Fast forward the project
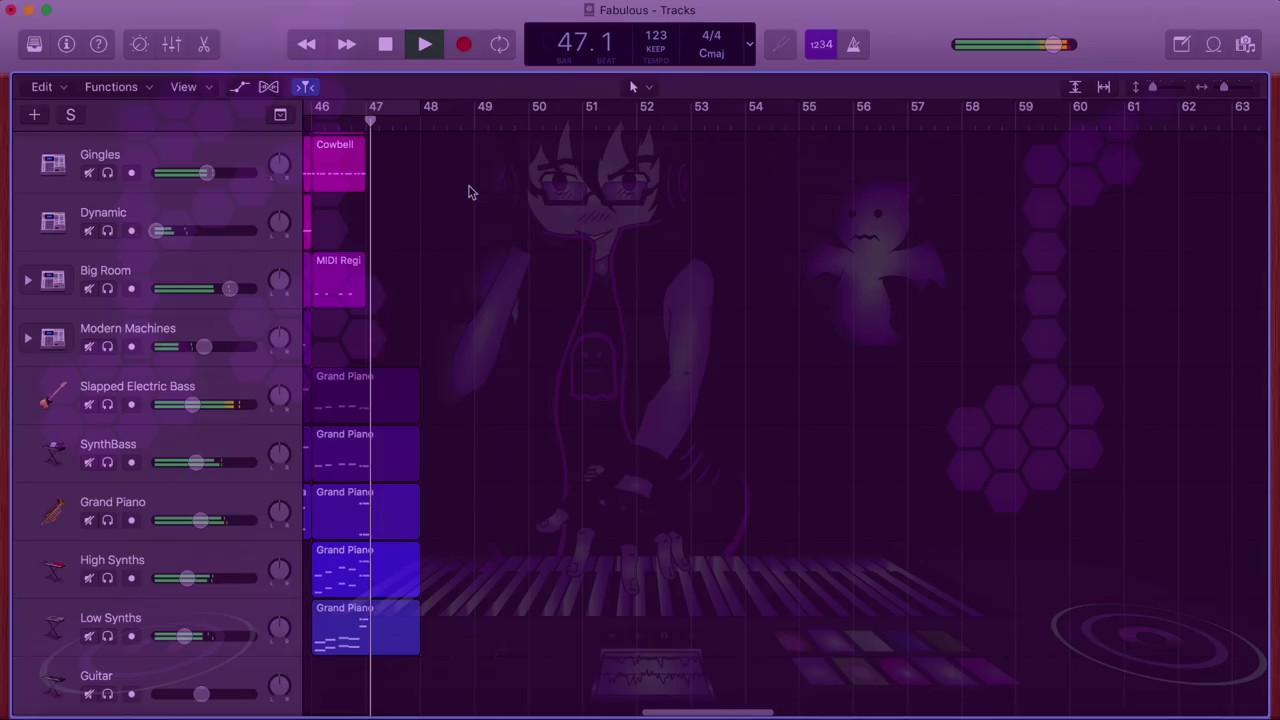The width and height of the screenshot is (1280, 720). pos(346,44)
